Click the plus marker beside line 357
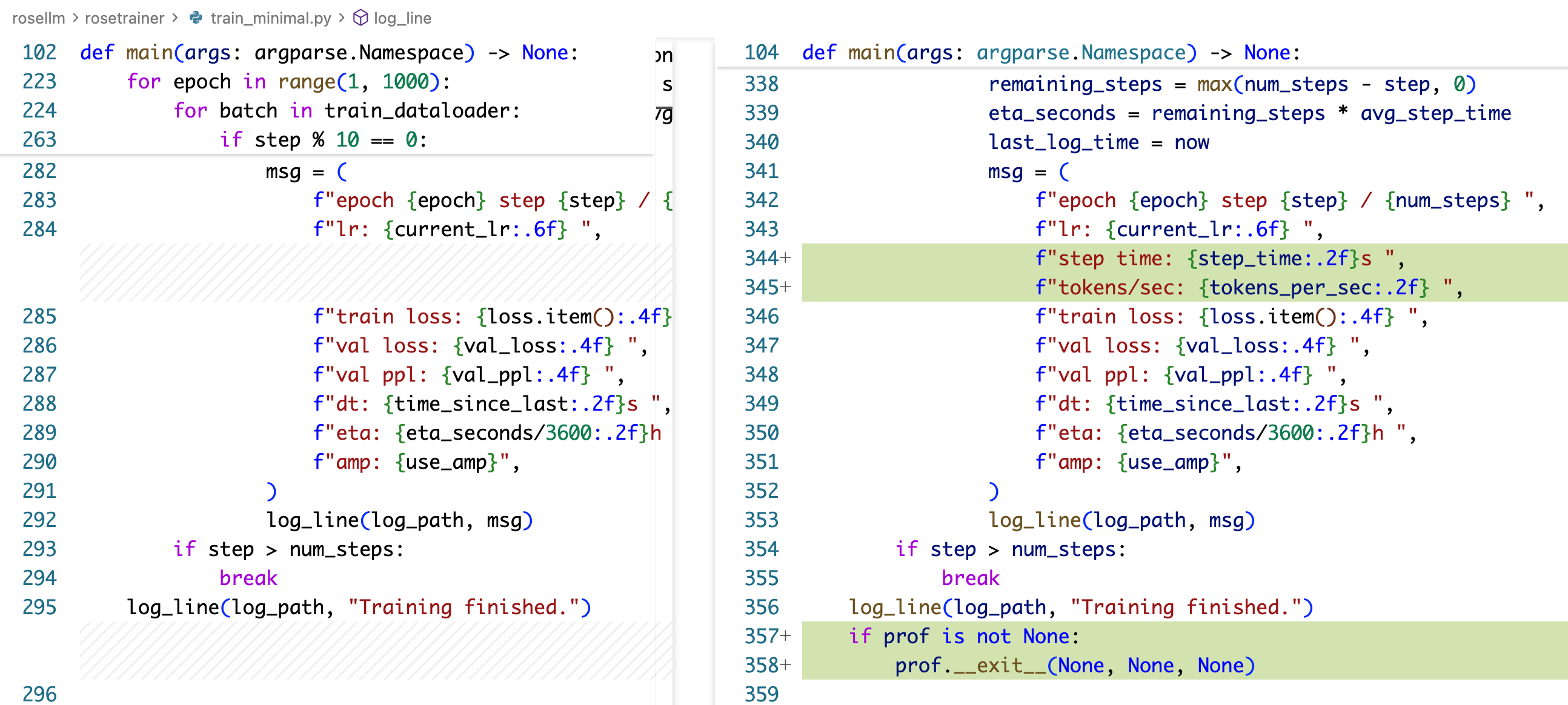Image resolution: width=1568 pixels, height=705 pixels. pyautogui.click(x=786, y=637)
